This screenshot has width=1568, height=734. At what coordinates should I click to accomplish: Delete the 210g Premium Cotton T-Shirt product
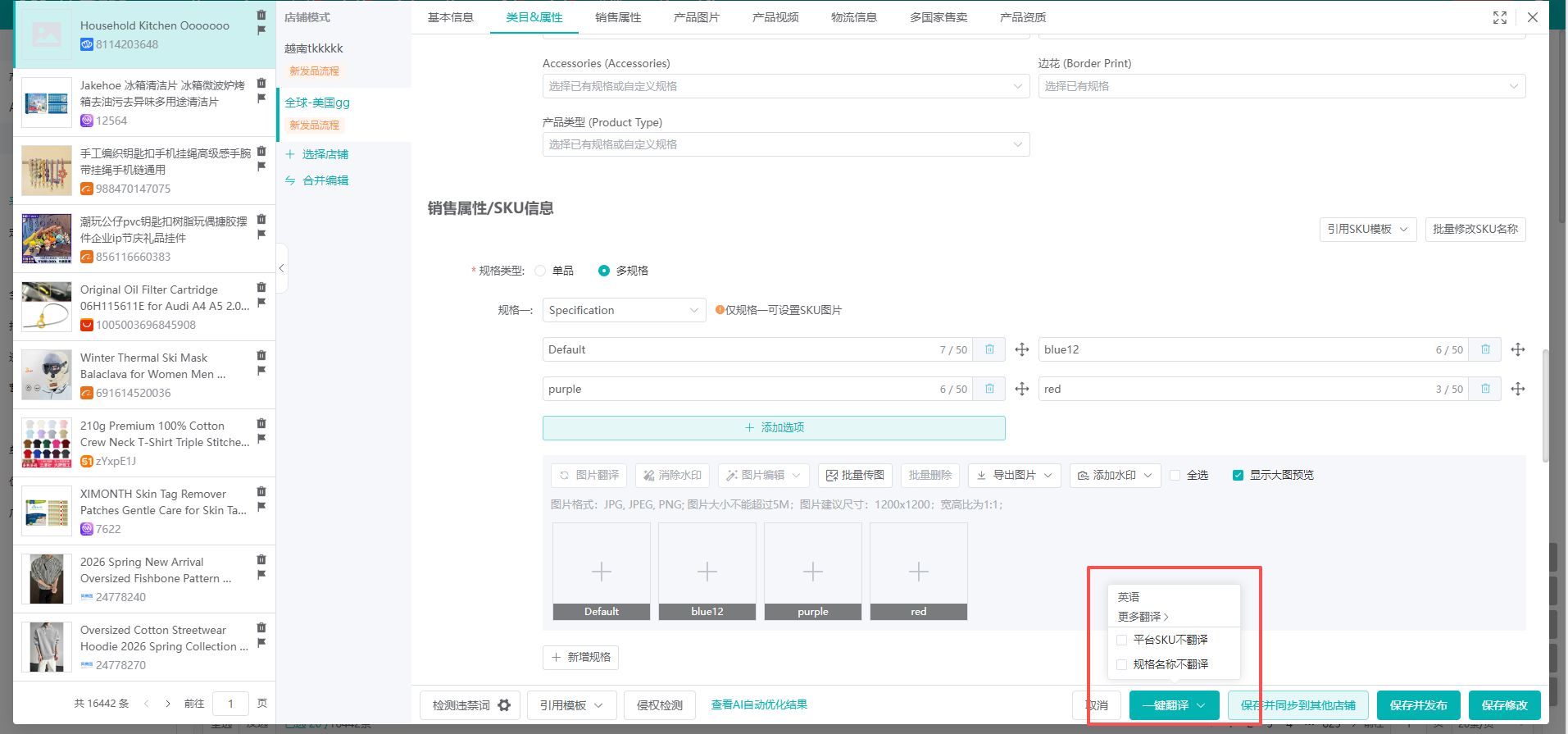tap(261, 423)
